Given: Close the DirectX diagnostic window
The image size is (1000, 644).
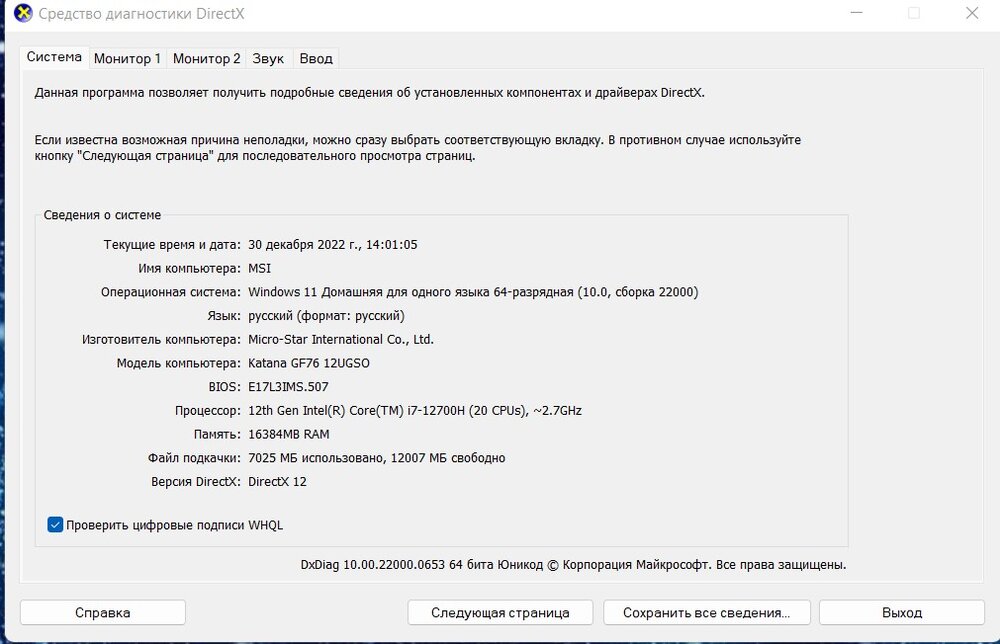Looking at the screenshot, I should [971, 14].
